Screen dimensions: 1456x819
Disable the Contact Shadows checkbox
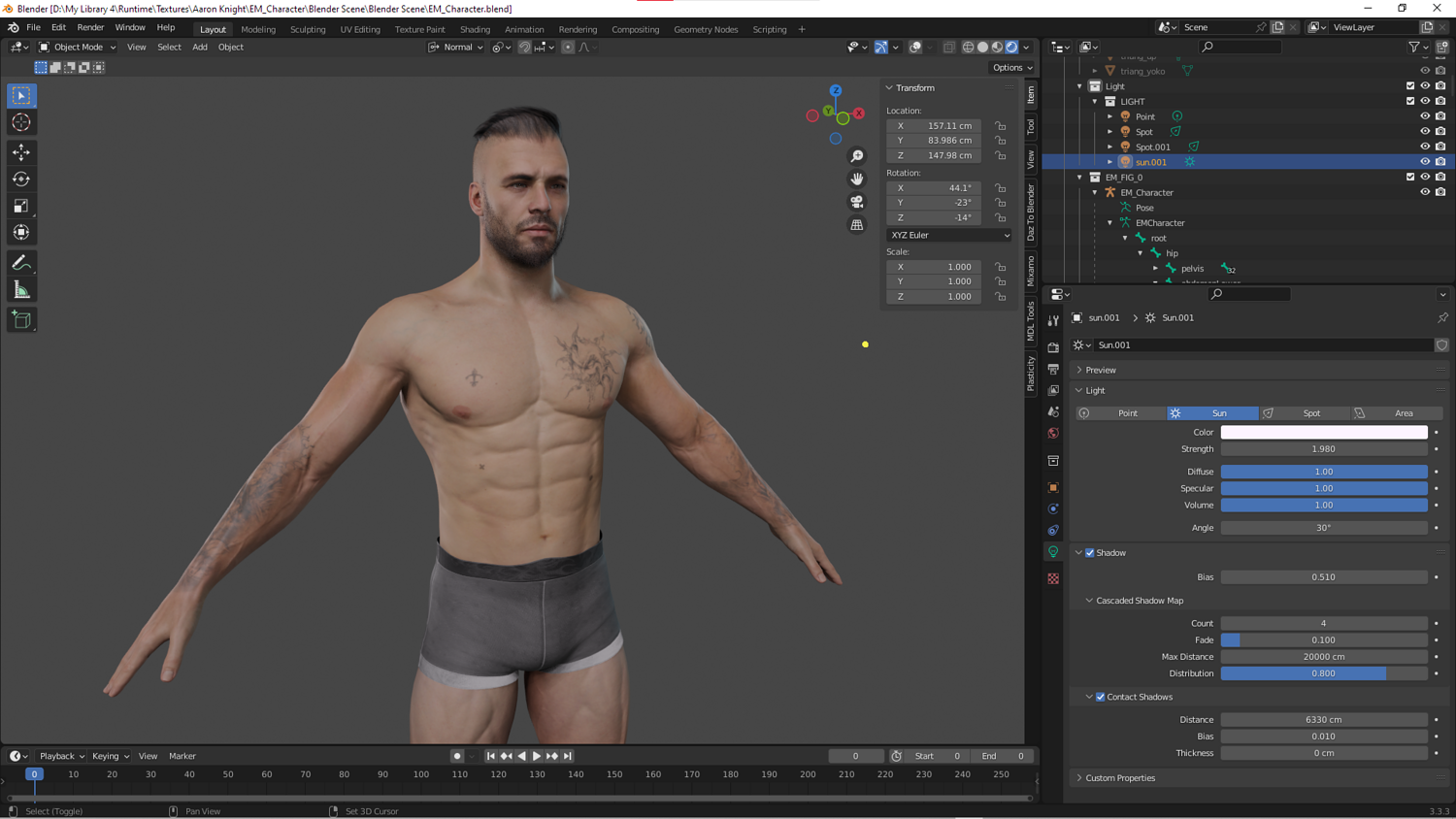[x=1101, y=697]
